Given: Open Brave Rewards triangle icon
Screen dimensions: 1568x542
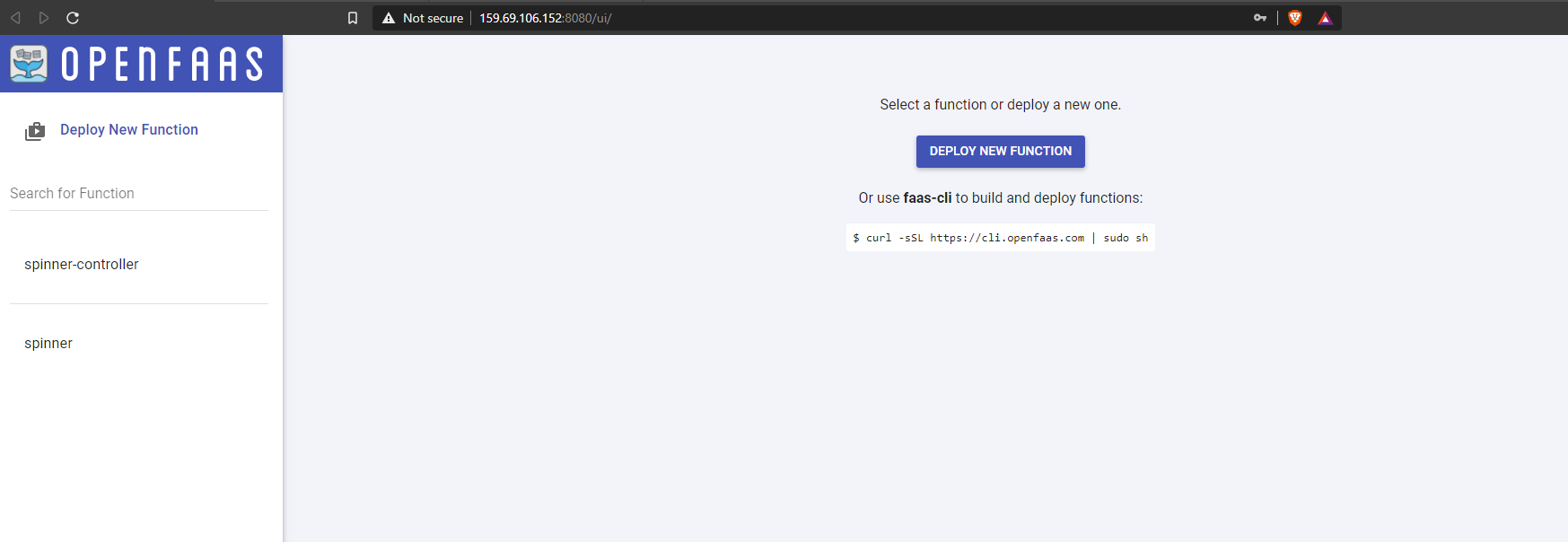Looking at the screenshot, I should click(x=1325, y=18).
